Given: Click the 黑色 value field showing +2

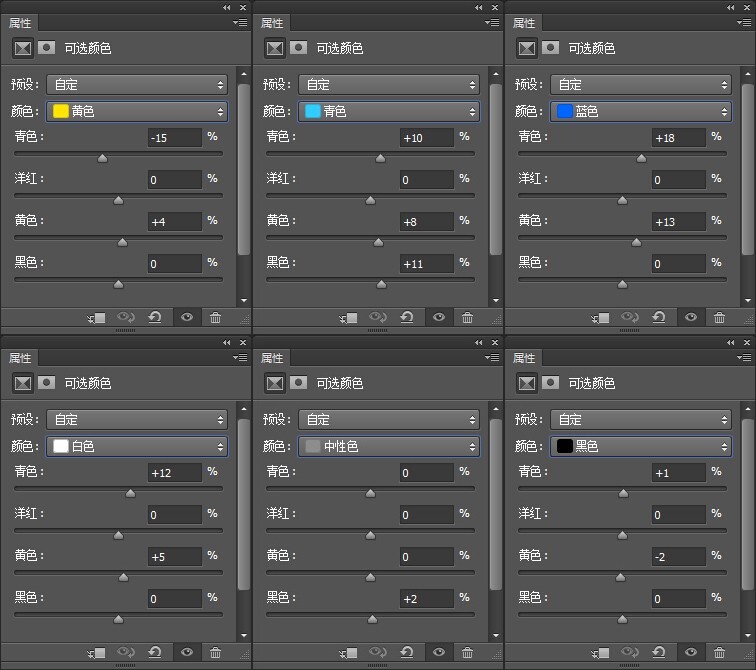Looking at the screenshot, I should click(427, 599).
